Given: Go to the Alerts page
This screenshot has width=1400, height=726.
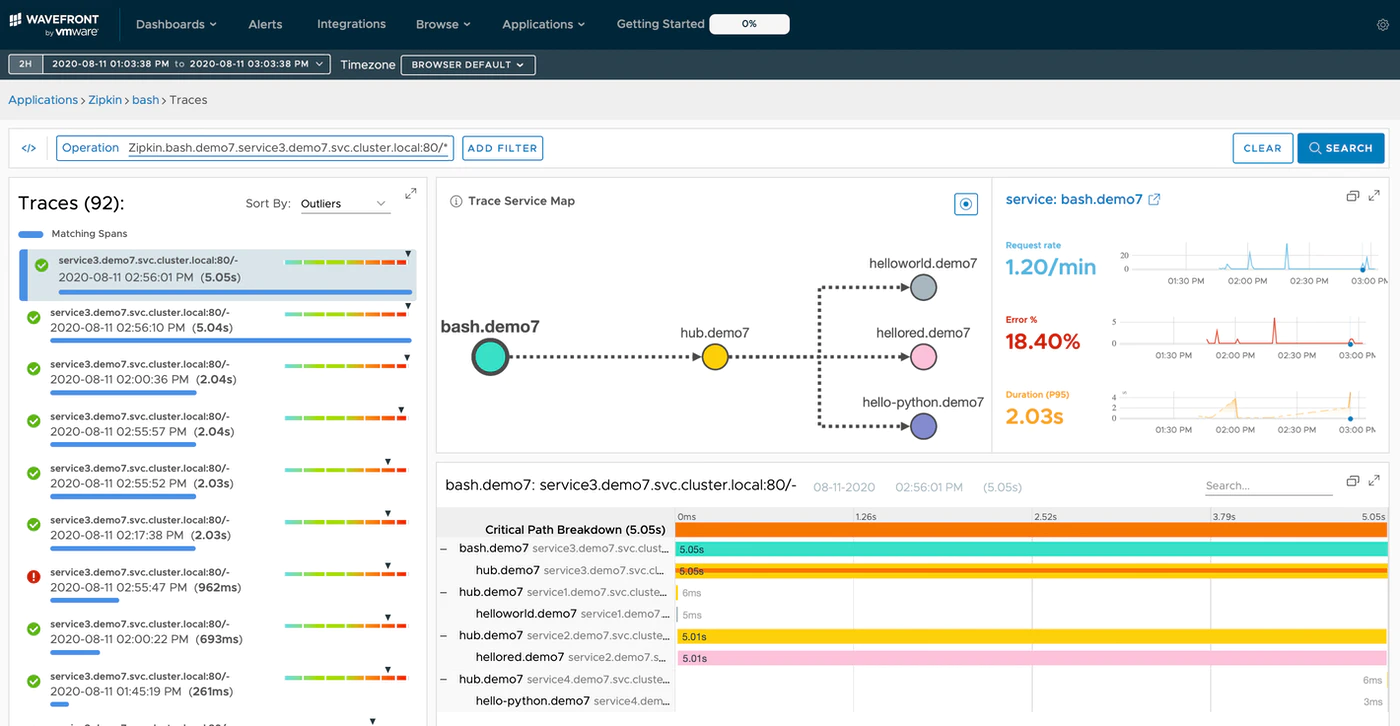Looking at the screenshot, I should 265,24.
